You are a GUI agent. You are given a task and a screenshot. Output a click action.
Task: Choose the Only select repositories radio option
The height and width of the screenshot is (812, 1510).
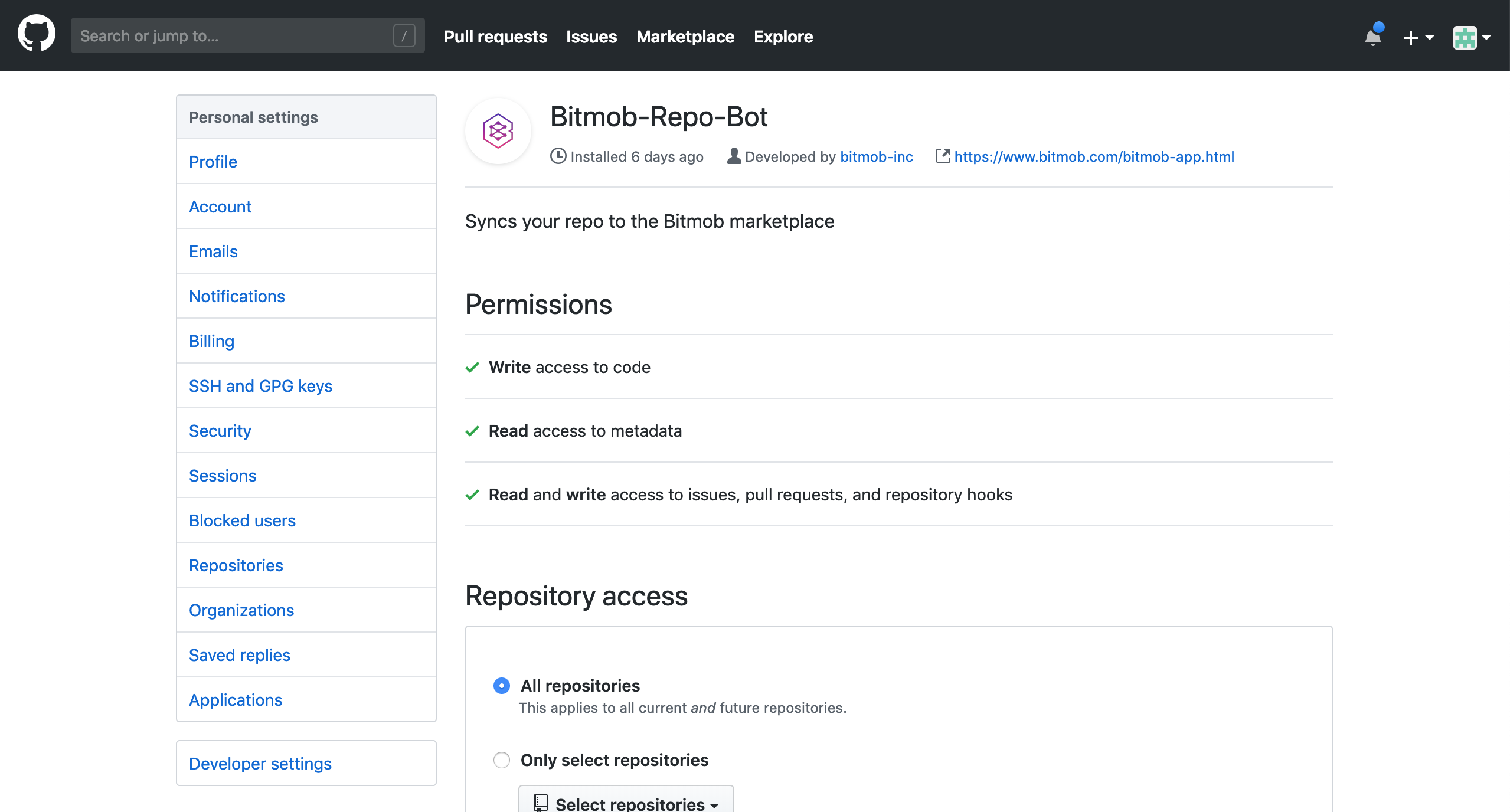coord(502,760)
